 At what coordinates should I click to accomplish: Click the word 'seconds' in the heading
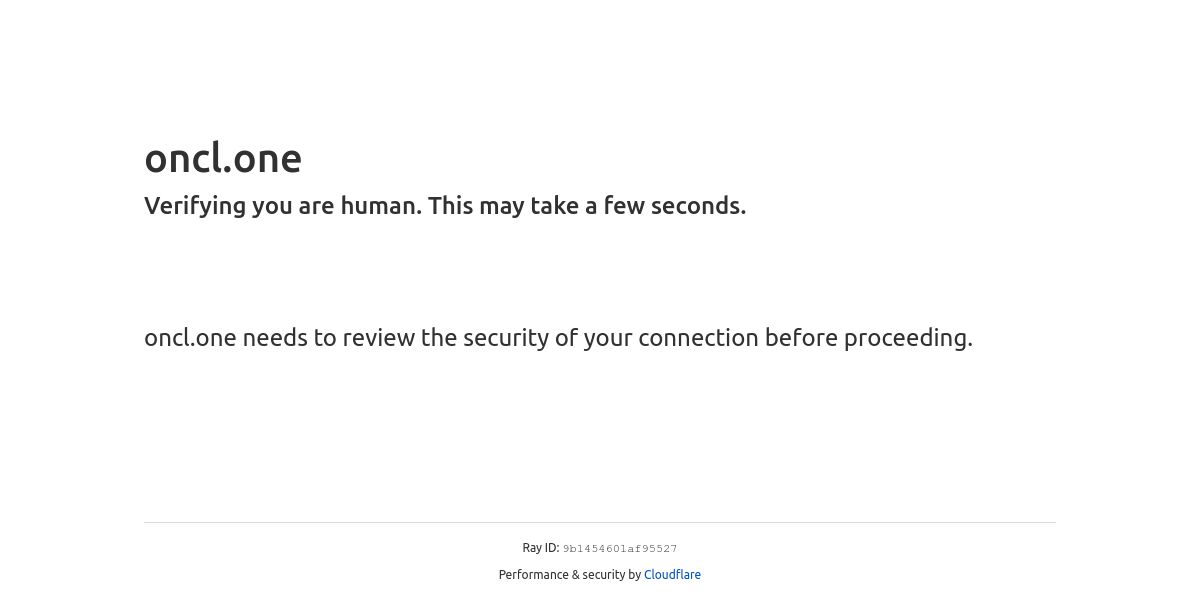[698, 206]
